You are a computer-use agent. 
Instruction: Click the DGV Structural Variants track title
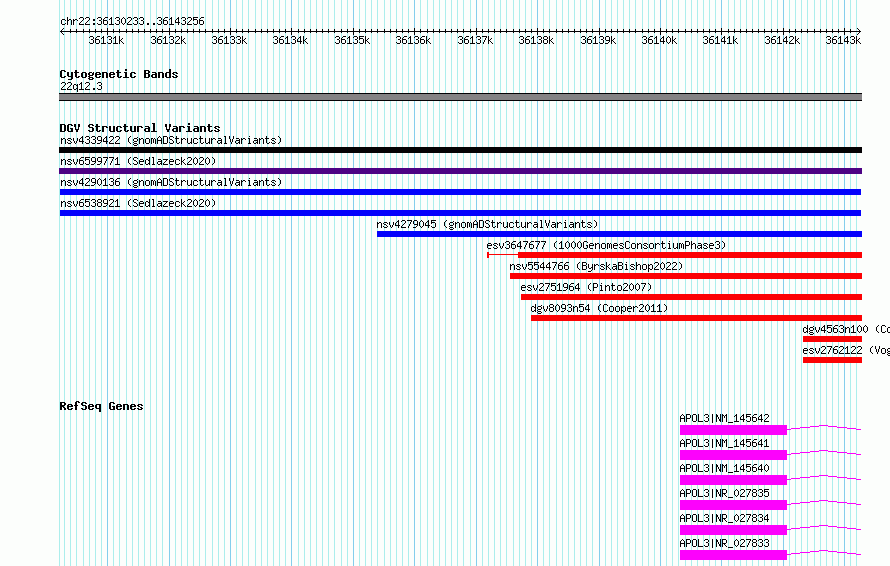140,128
